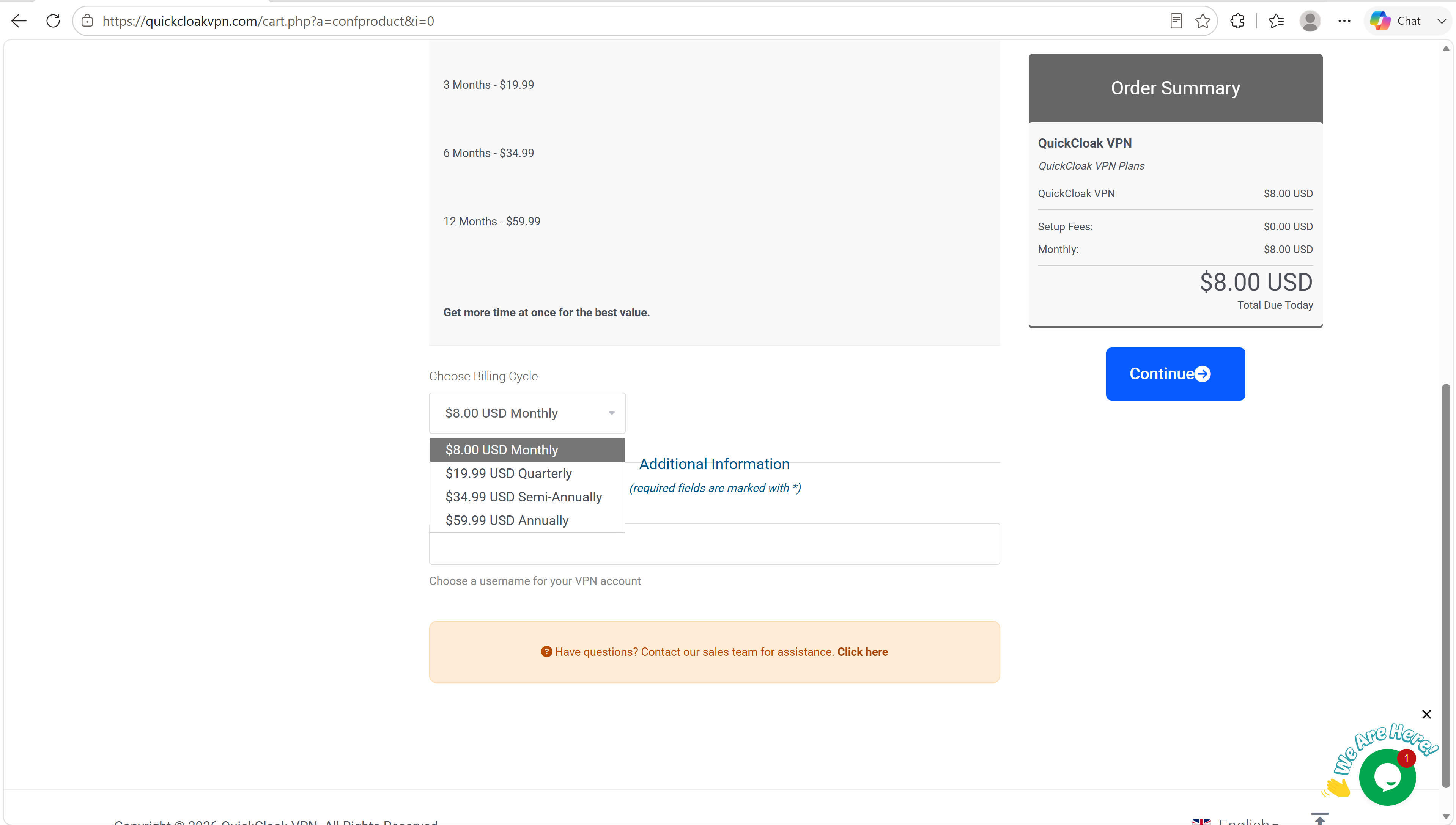This screenshot has height=825, width=1456.
Task: Open the 'Click here' sales contact link
Action: click(863, 652)
